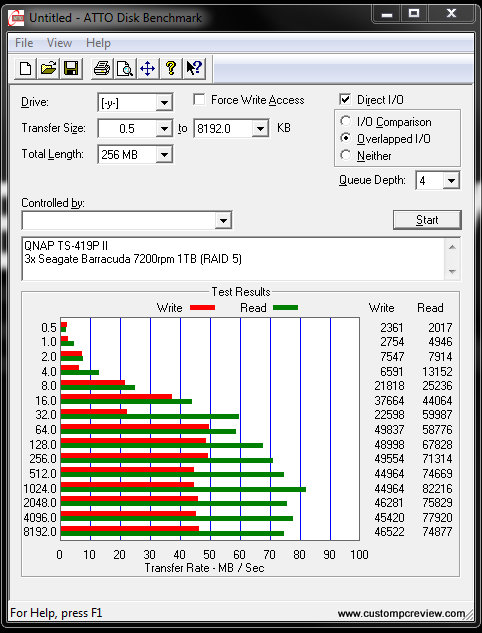Click the blue four-arrow move icon
This screenshot has height=633, width=482.
tap(148, 68)
